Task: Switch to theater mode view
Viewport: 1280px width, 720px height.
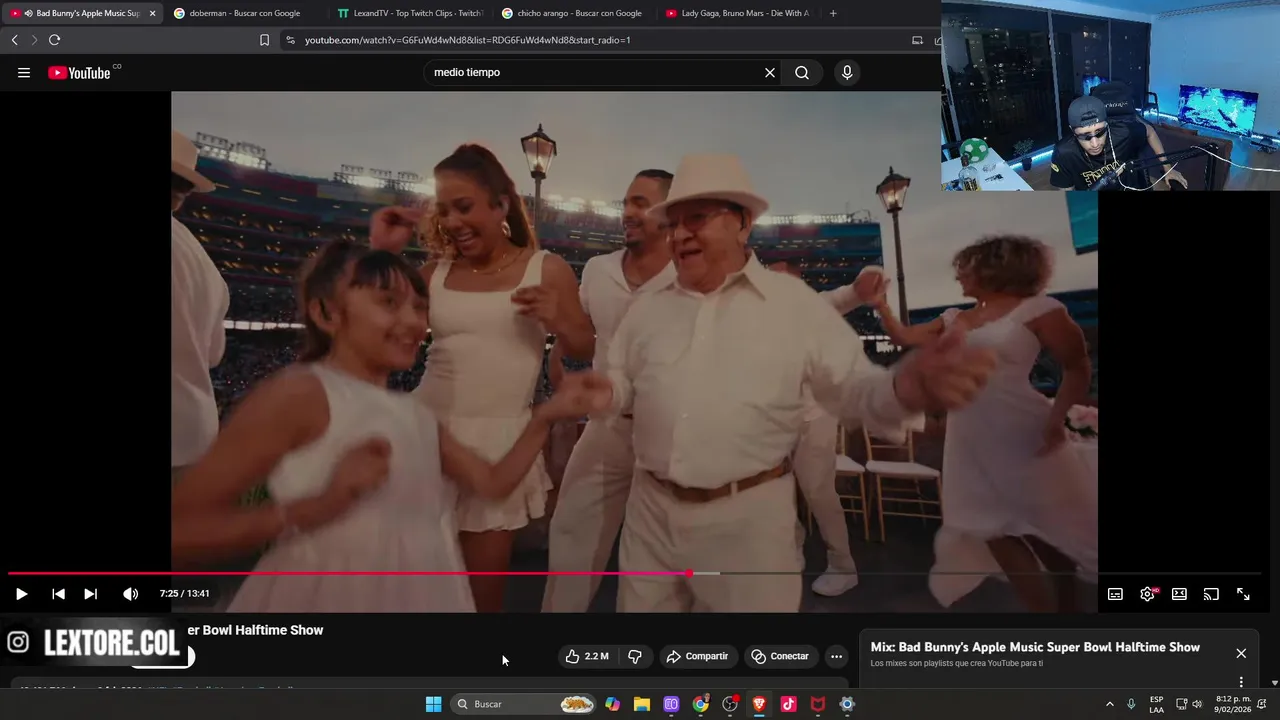Action: [x=1179, y=594]
